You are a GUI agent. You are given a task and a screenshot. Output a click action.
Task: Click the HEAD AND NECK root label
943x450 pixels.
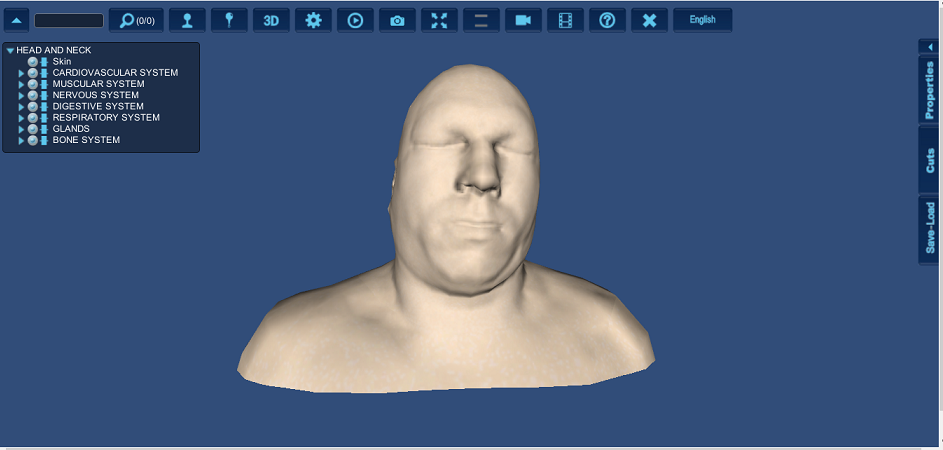(54, 51)
